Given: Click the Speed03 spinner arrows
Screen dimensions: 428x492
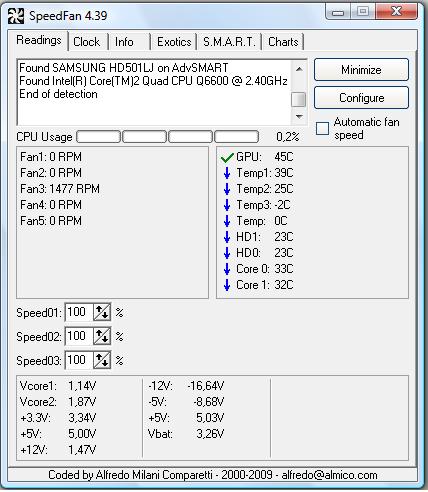Looking at the screenshot, I should click(102, 360).
